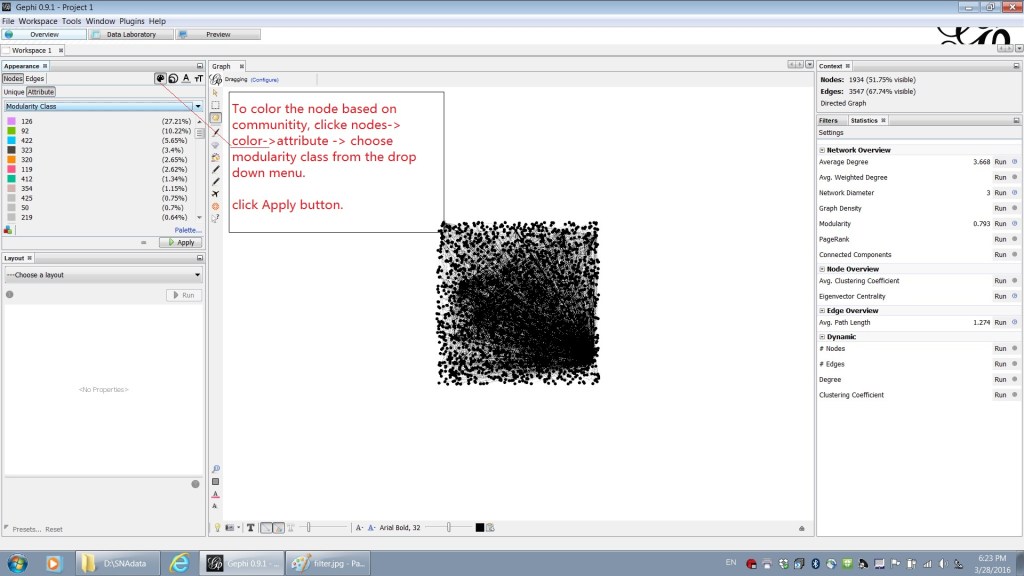The width and height of the screenshot is (1024, 576).
Task: Run the PageRank statistic
Action: (999, 239)
